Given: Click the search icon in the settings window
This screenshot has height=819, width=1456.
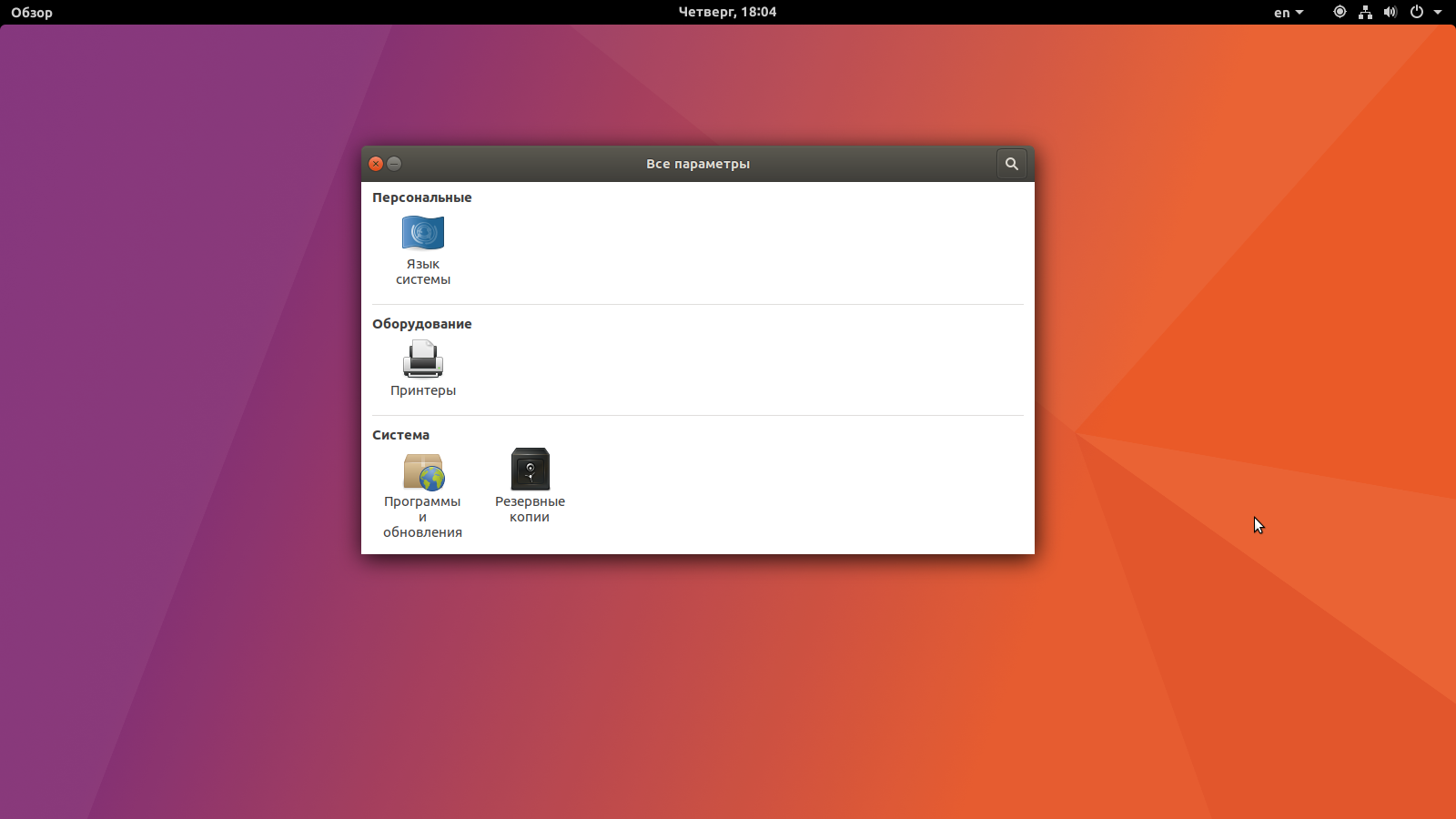Looking at the screenshot, I should tap(1012, 164).
